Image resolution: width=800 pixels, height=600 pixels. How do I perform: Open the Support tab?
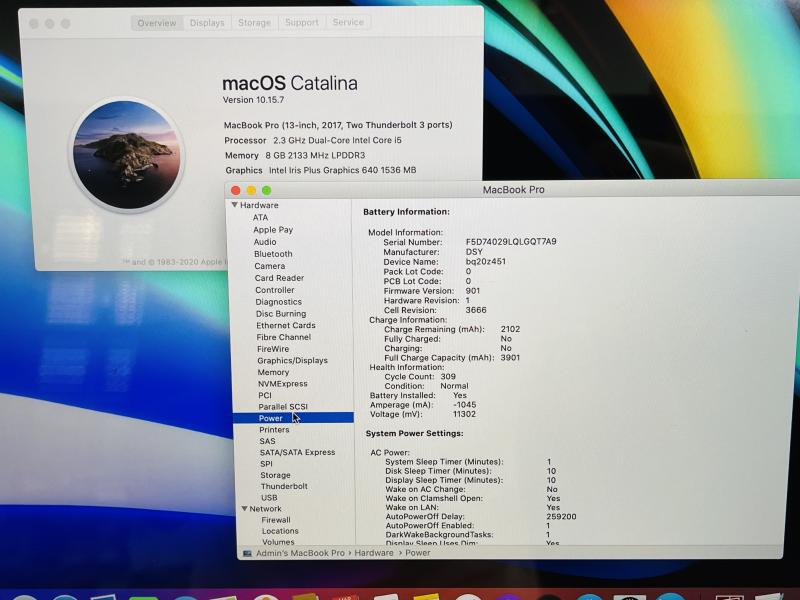coord(302,22)
